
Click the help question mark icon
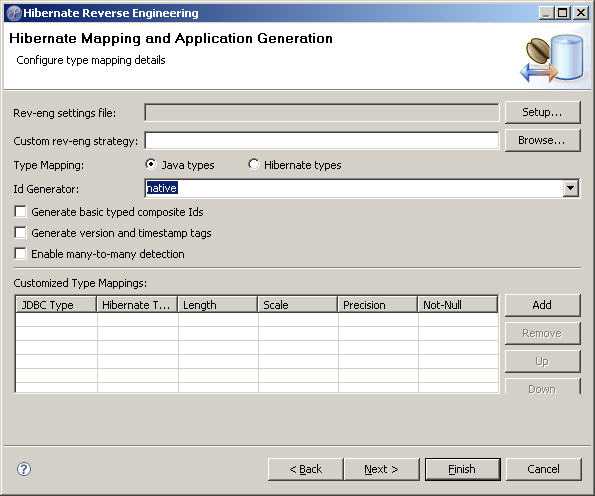pos(24,469)
